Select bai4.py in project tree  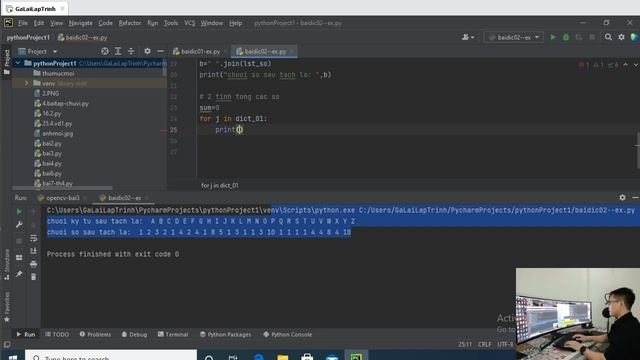tap(51, 164)
